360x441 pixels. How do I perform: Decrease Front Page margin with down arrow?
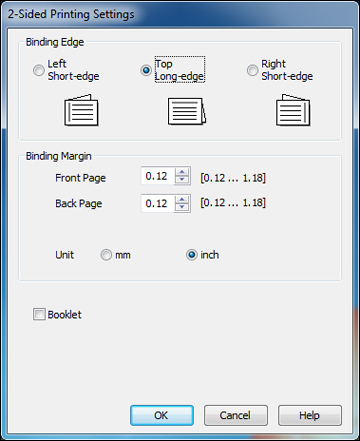182,180
